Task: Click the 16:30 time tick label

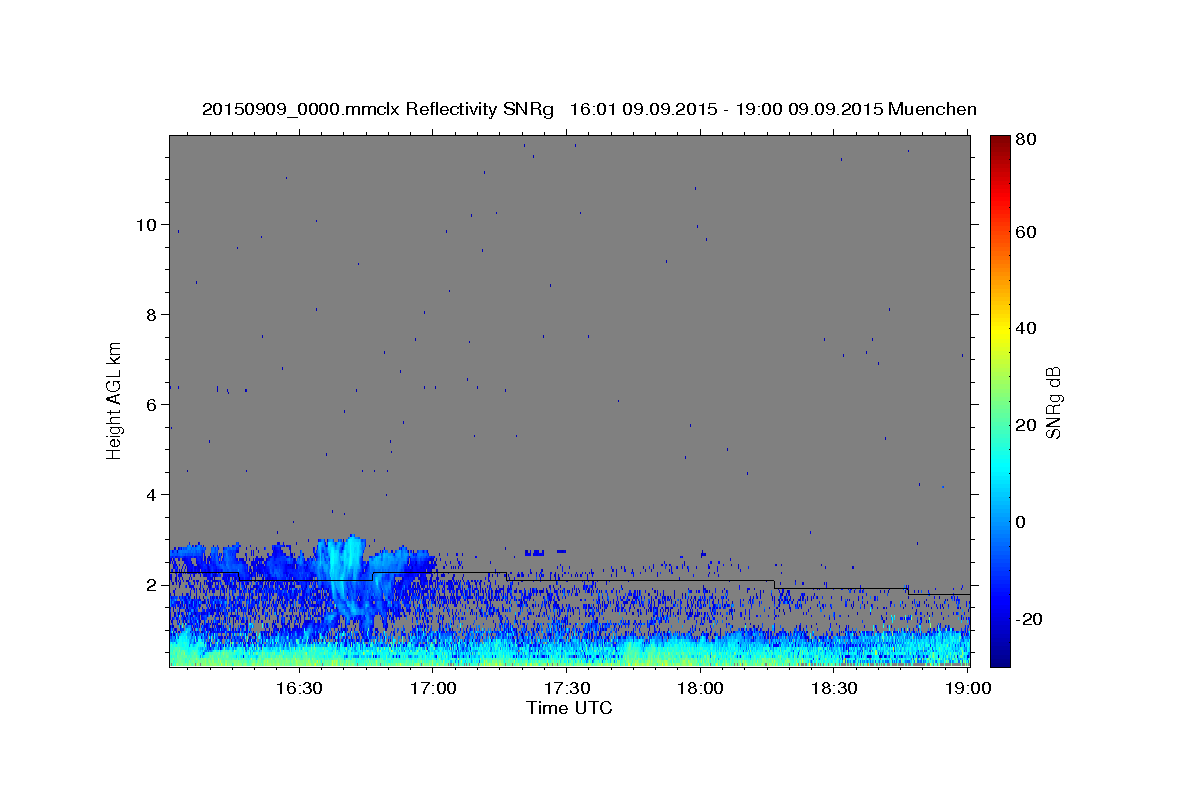Action: tap(299, 689)
